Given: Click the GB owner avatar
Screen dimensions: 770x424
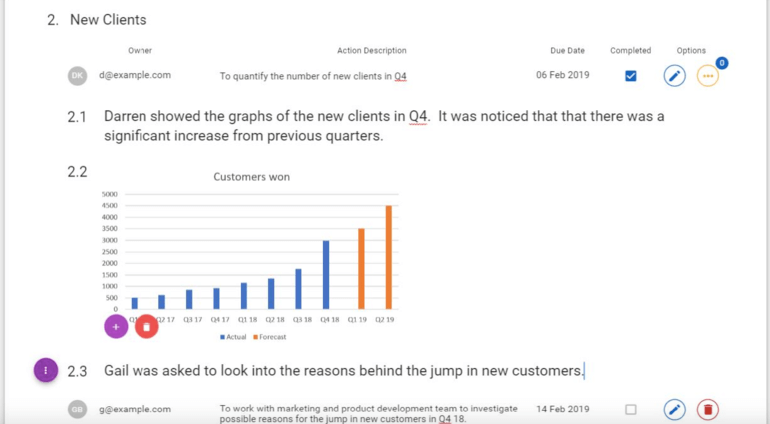Looking at the screenshot, I should pyautogui.click(x=77, y=409).
